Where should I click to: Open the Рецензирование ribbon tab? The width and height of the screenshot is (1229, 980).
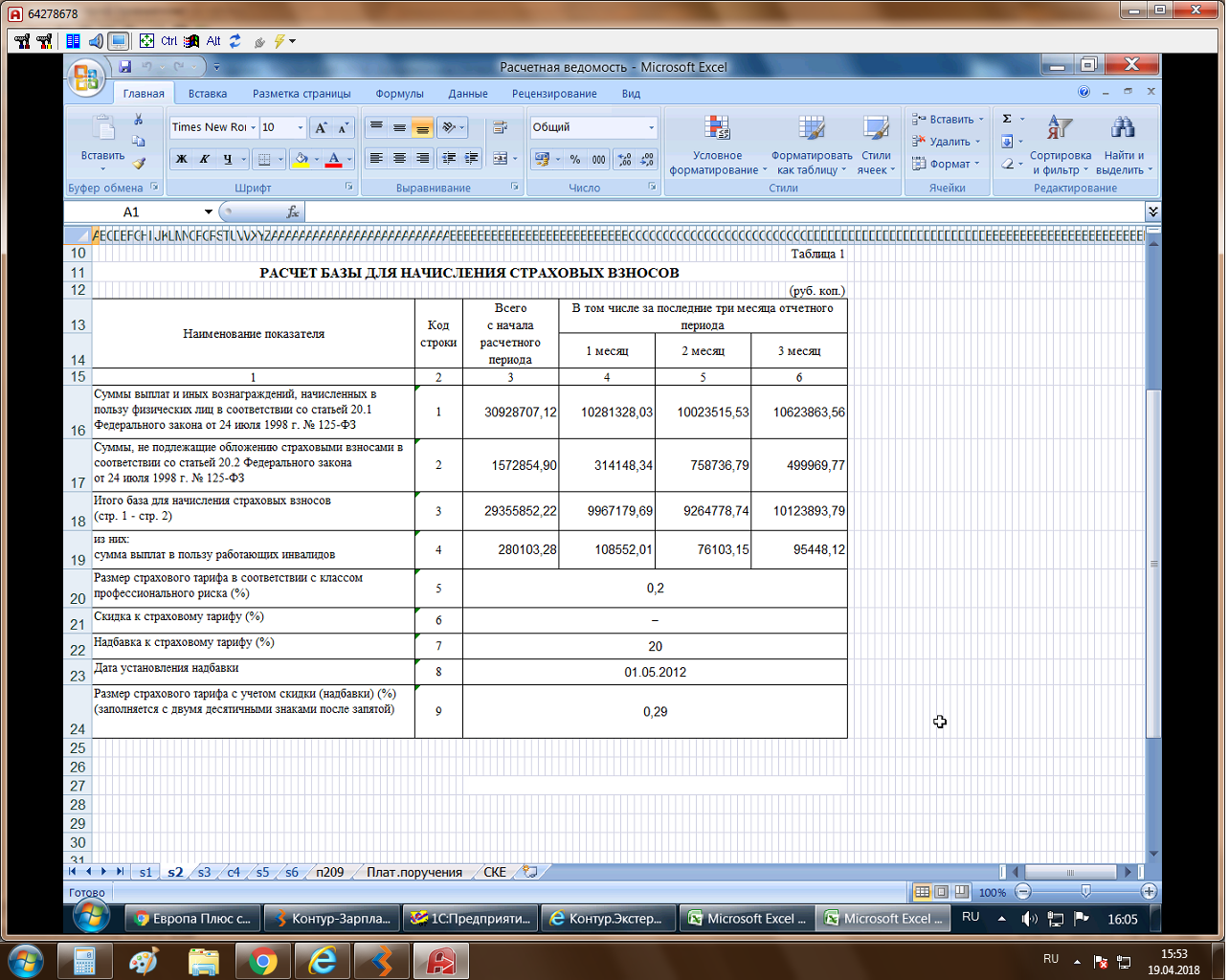coord(554,94)
